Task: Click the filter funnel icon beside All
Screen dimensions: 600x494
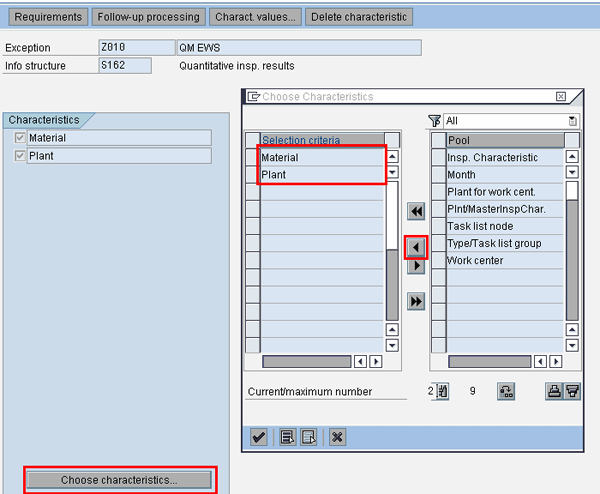Action: 434,121
